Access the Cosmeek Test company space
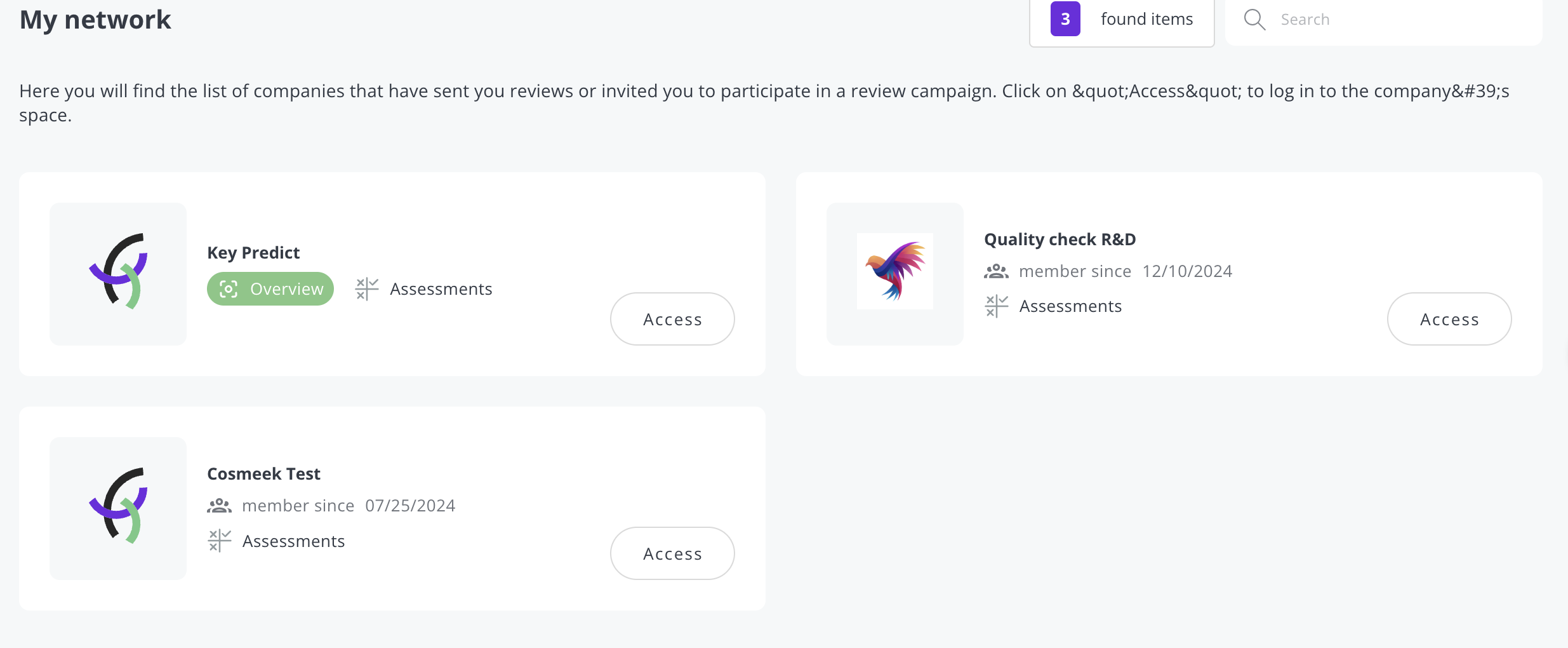The width and height of the screenshot is (1568, 648). click(672, 553)
